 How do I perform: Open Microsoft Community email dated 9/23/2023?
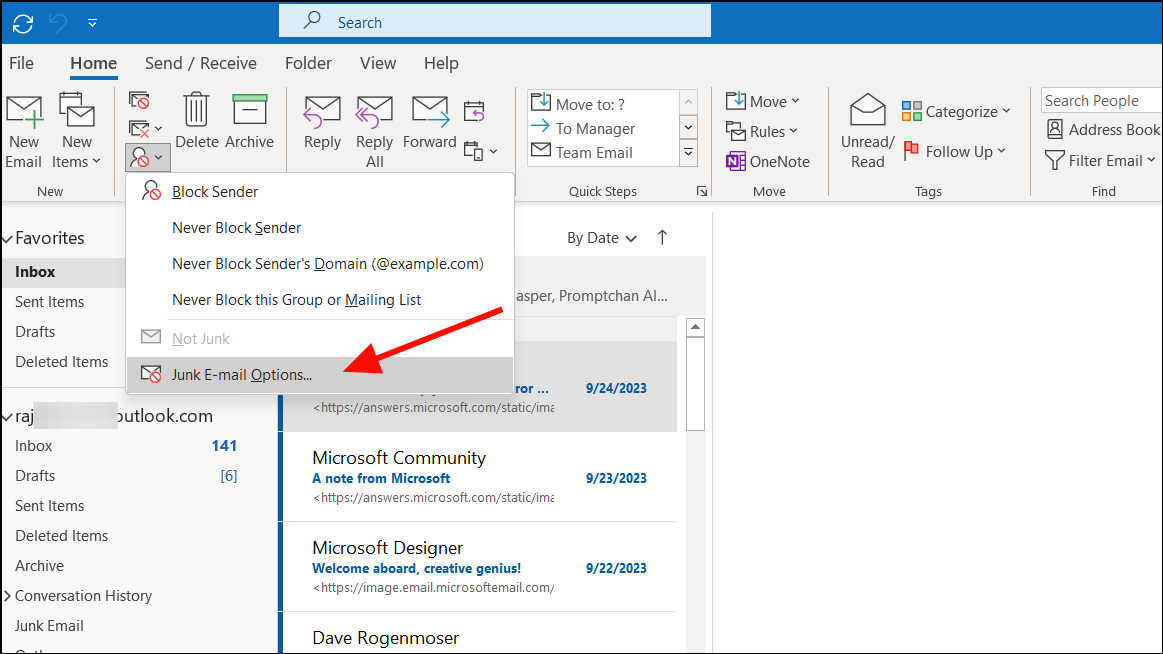tap(480, 477)
